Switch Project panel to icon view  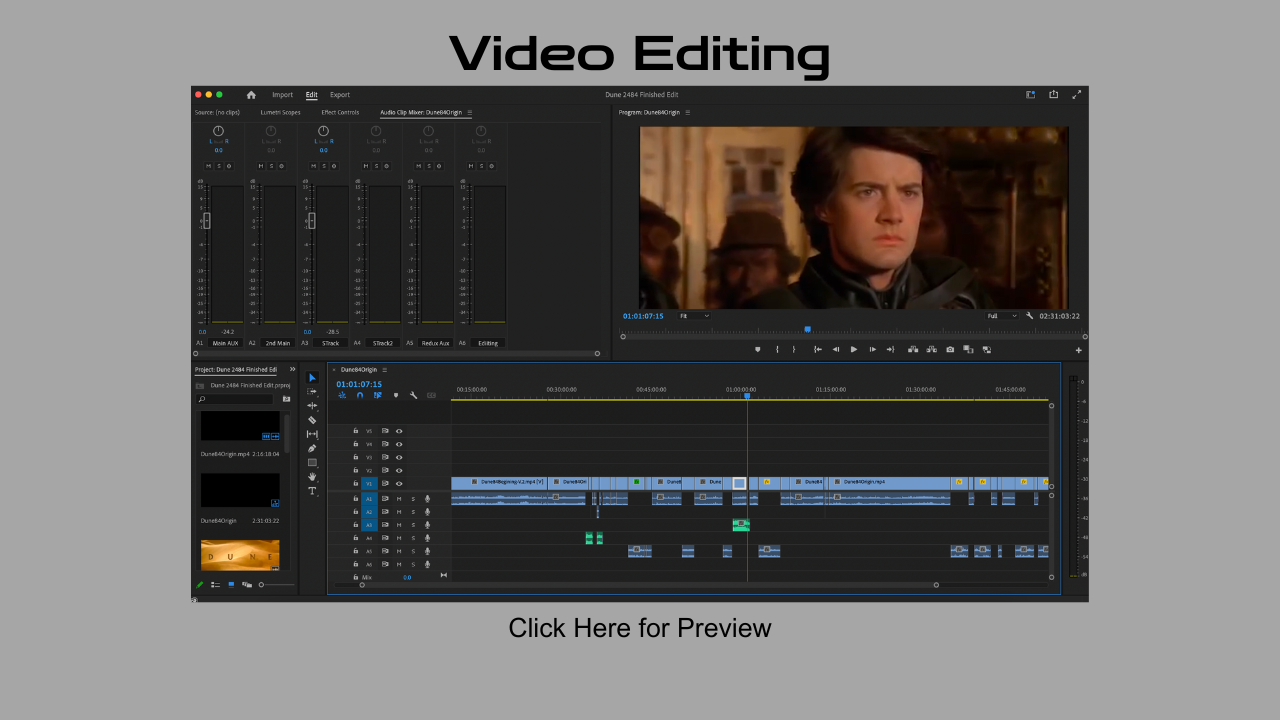pyautogui.click(x=231, y=584)
